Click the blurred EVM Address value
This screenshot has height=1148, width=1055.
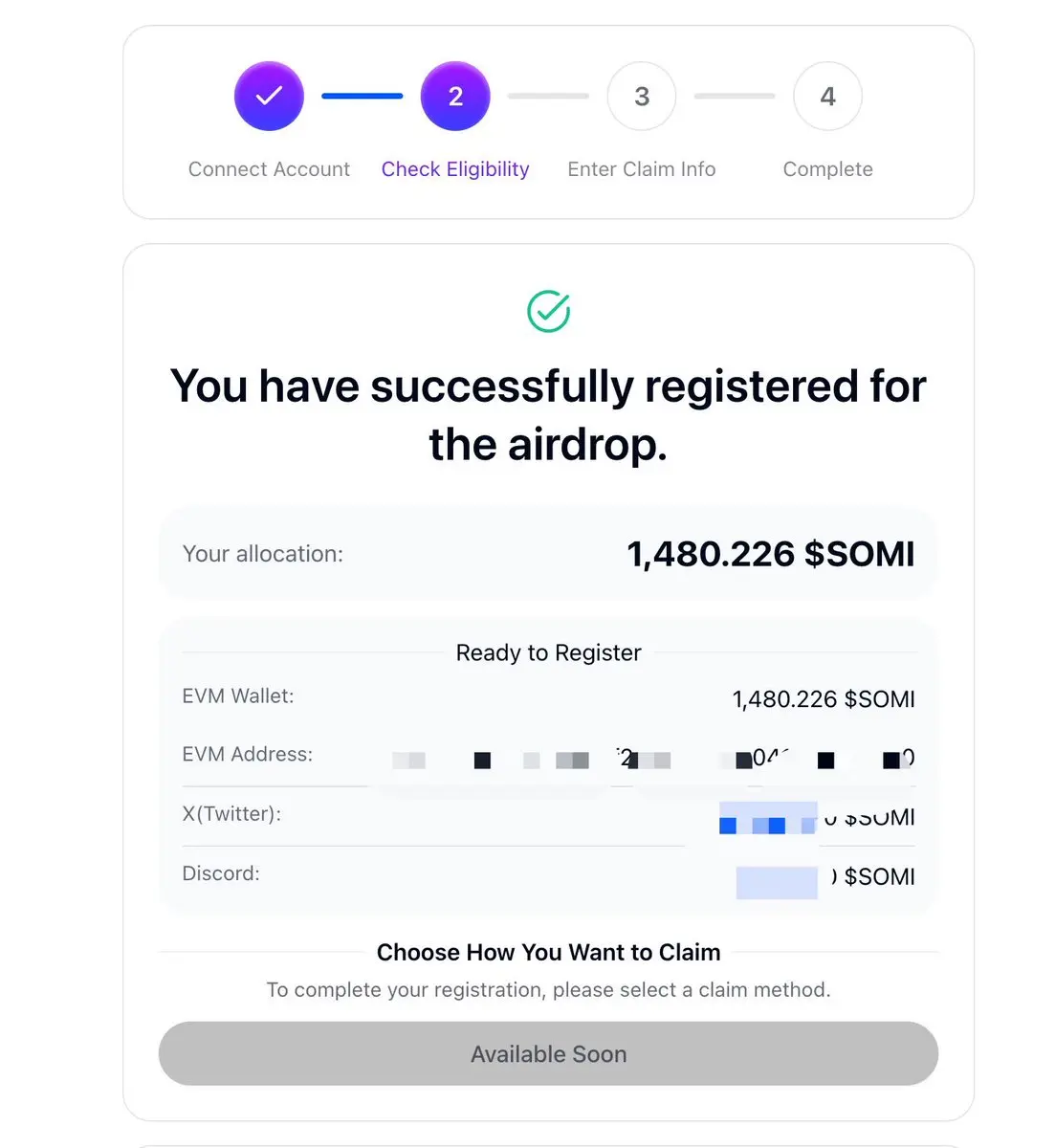coord(653,760)
